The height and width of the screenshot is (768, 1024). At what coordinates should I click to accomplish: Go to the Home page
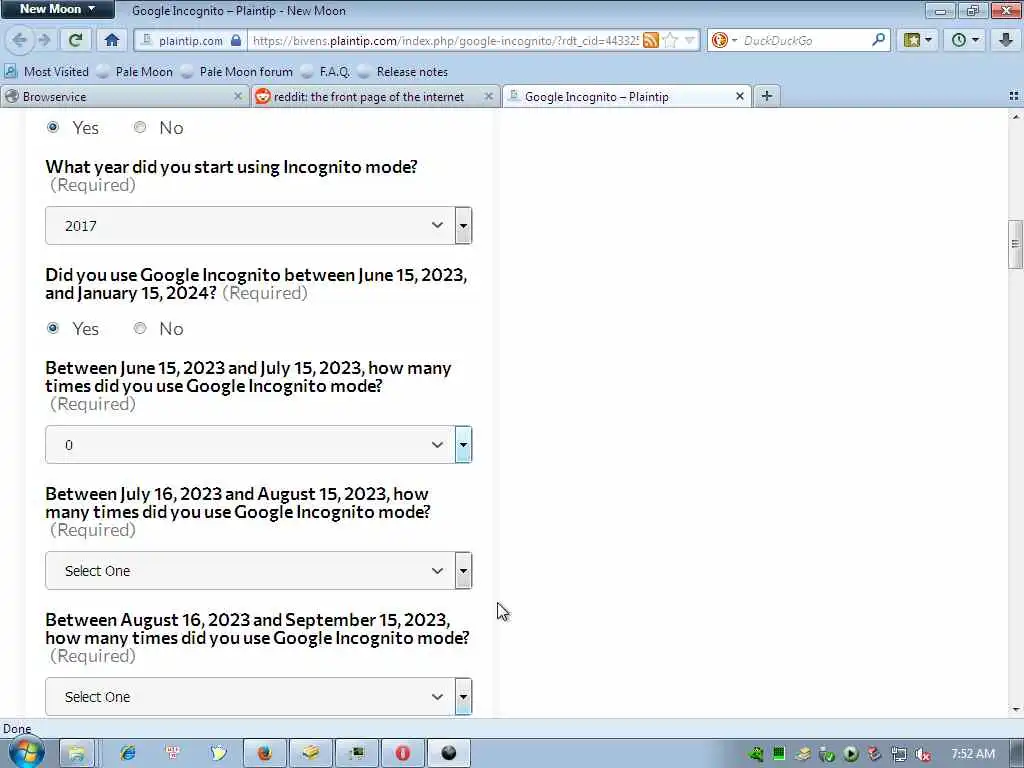112,40
